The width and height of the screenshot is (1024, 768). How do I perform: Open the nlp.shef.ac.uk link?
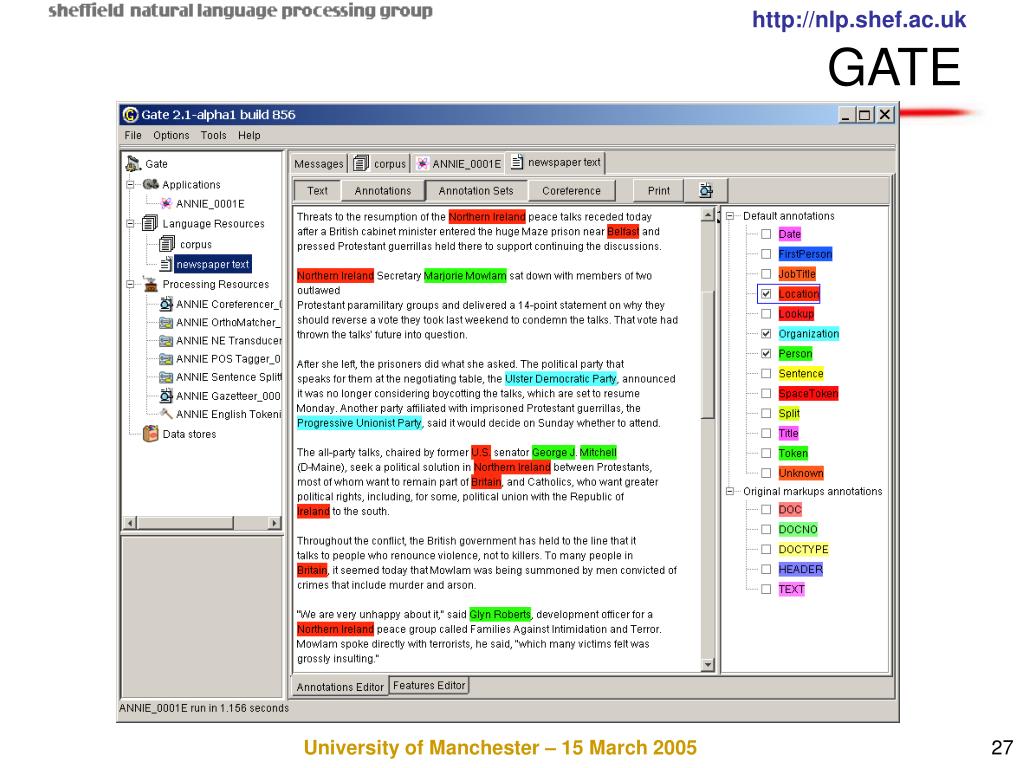click(x=859, y=20)
